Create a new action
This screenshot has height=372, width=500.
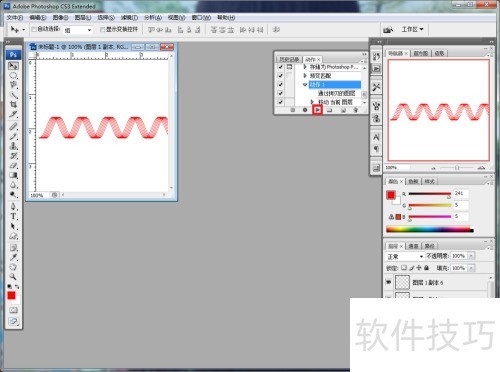[x=343, y=110]
